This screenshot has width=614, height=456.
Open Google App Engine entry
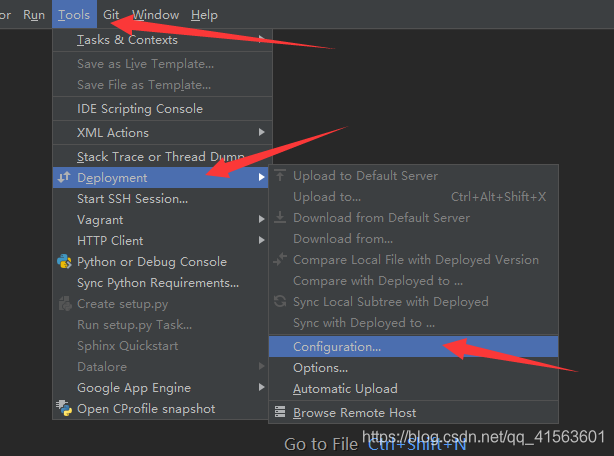(x=161, y=388)
